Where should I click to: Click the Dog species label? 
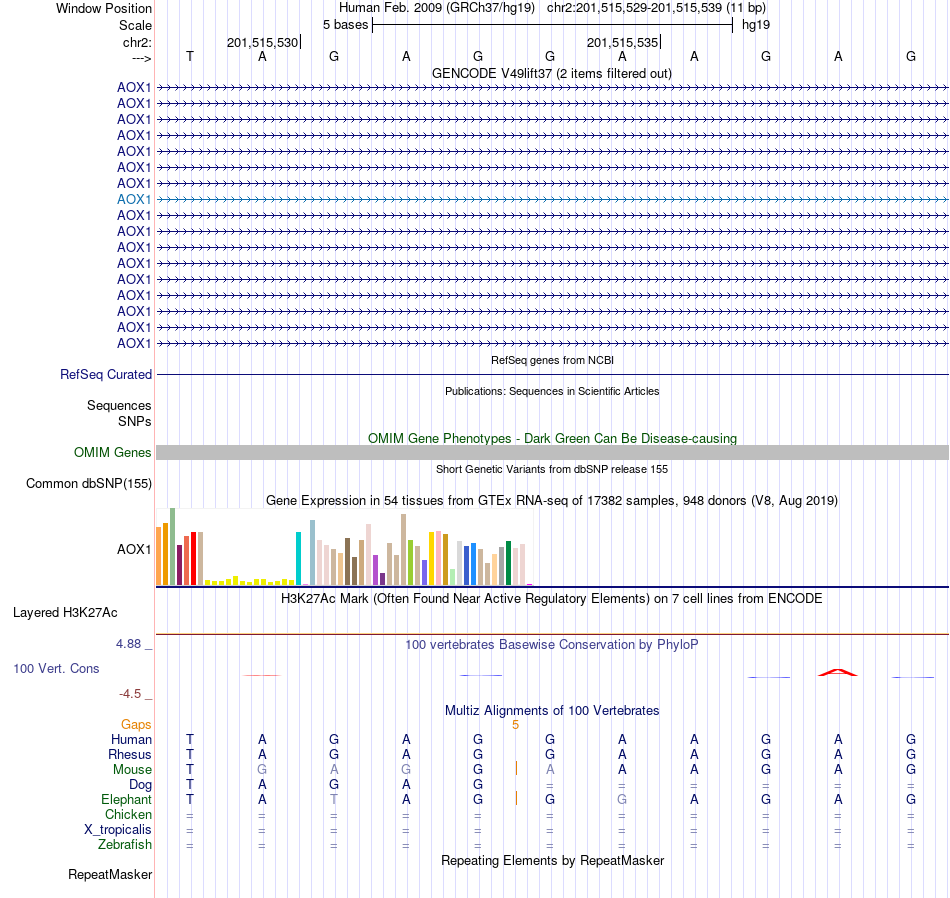tap(140, 785)
